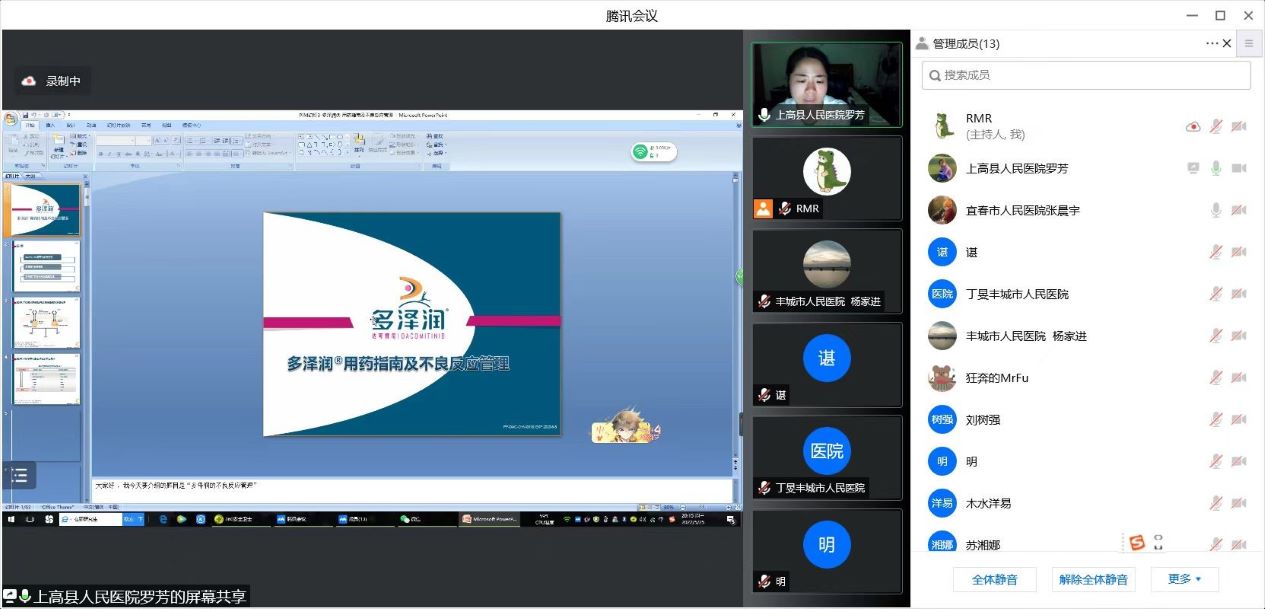Toggle camera icon for 木水洋易

[1239, 503]
